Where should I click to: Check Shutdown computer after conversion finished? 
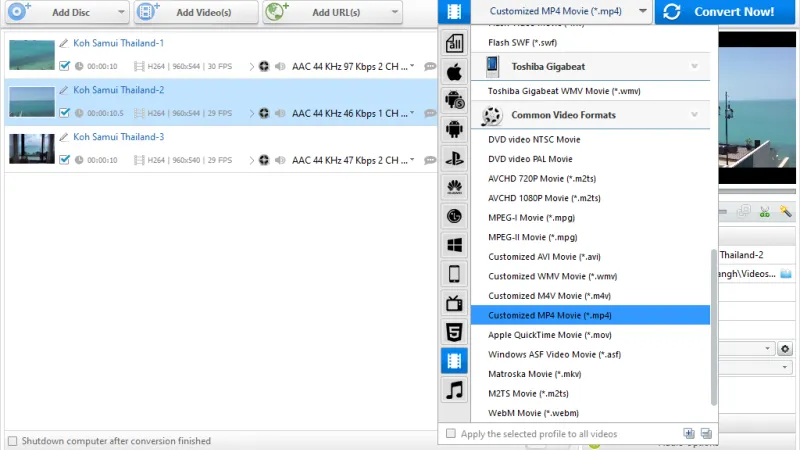(12, 441)
